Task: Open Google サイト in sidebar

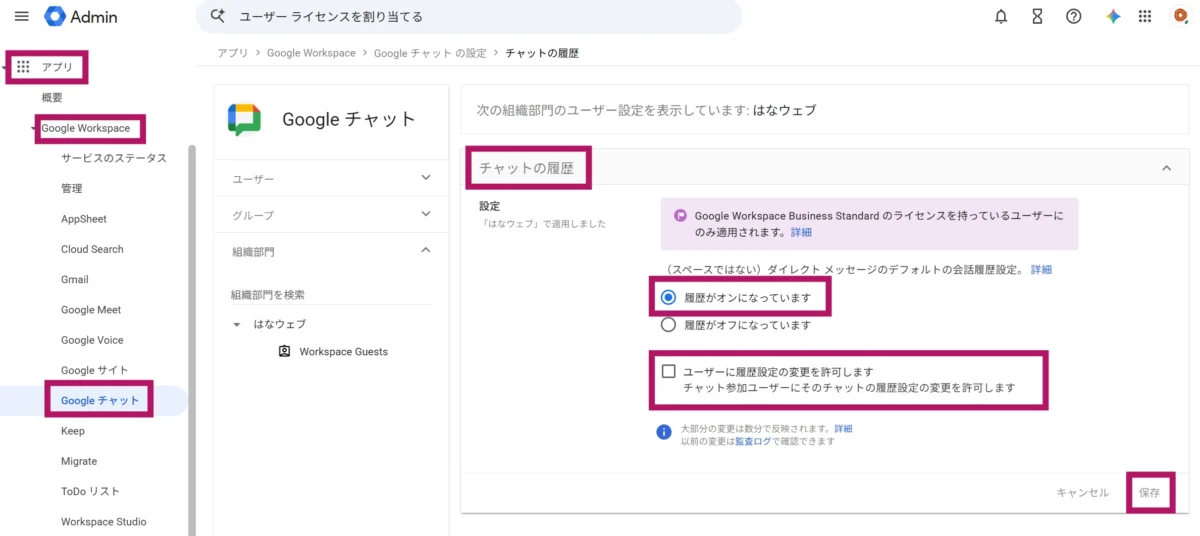Action: click(x=95, y=371)
